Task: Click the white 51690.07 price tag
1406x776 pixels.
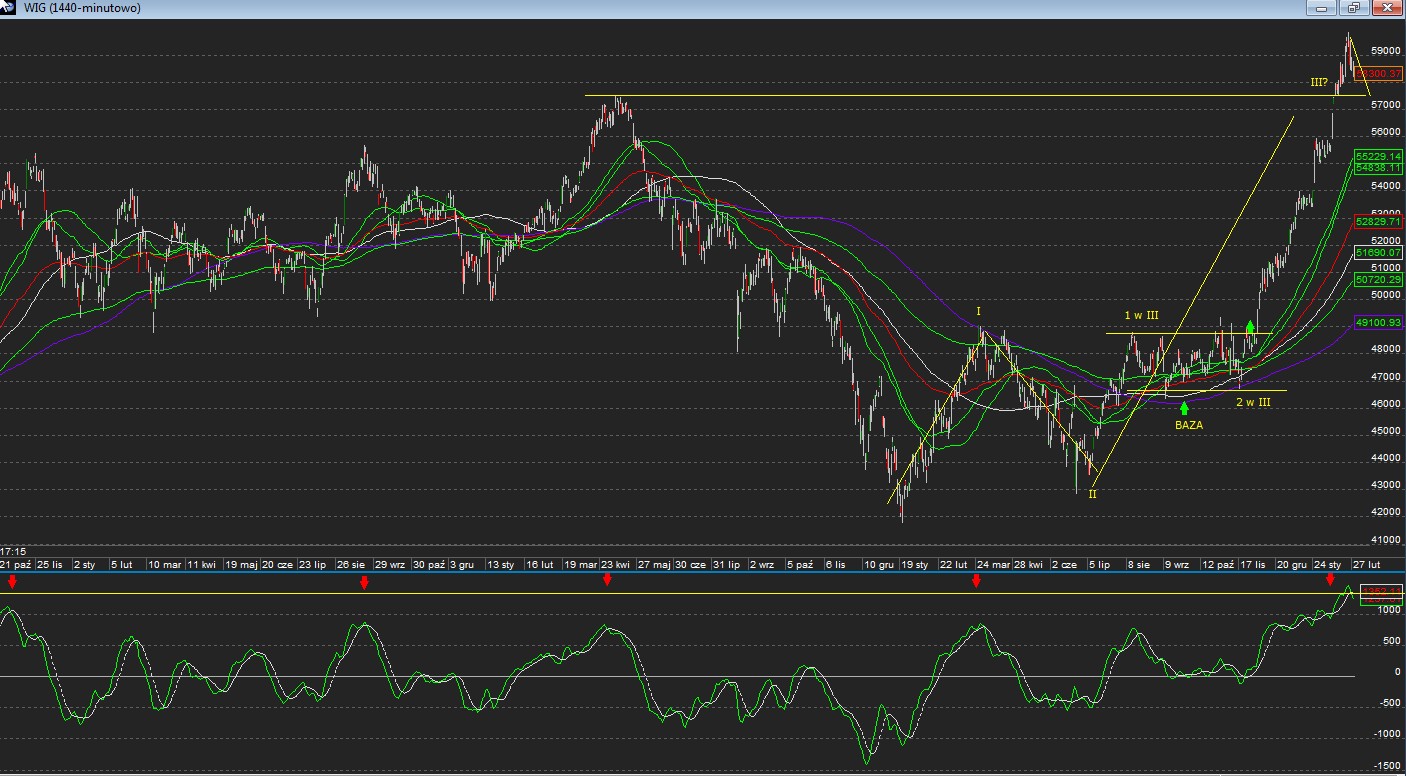Action: coord(1377,254)
